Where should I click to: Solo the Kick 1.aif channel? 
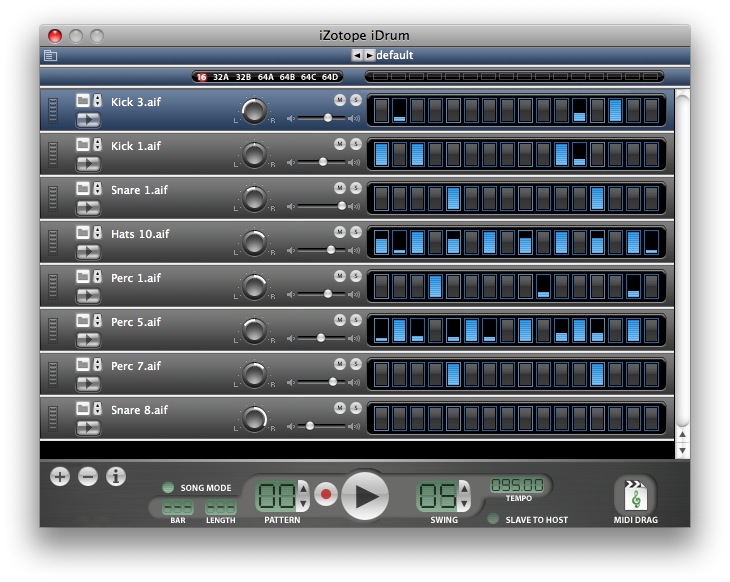(x=356, y=144)
